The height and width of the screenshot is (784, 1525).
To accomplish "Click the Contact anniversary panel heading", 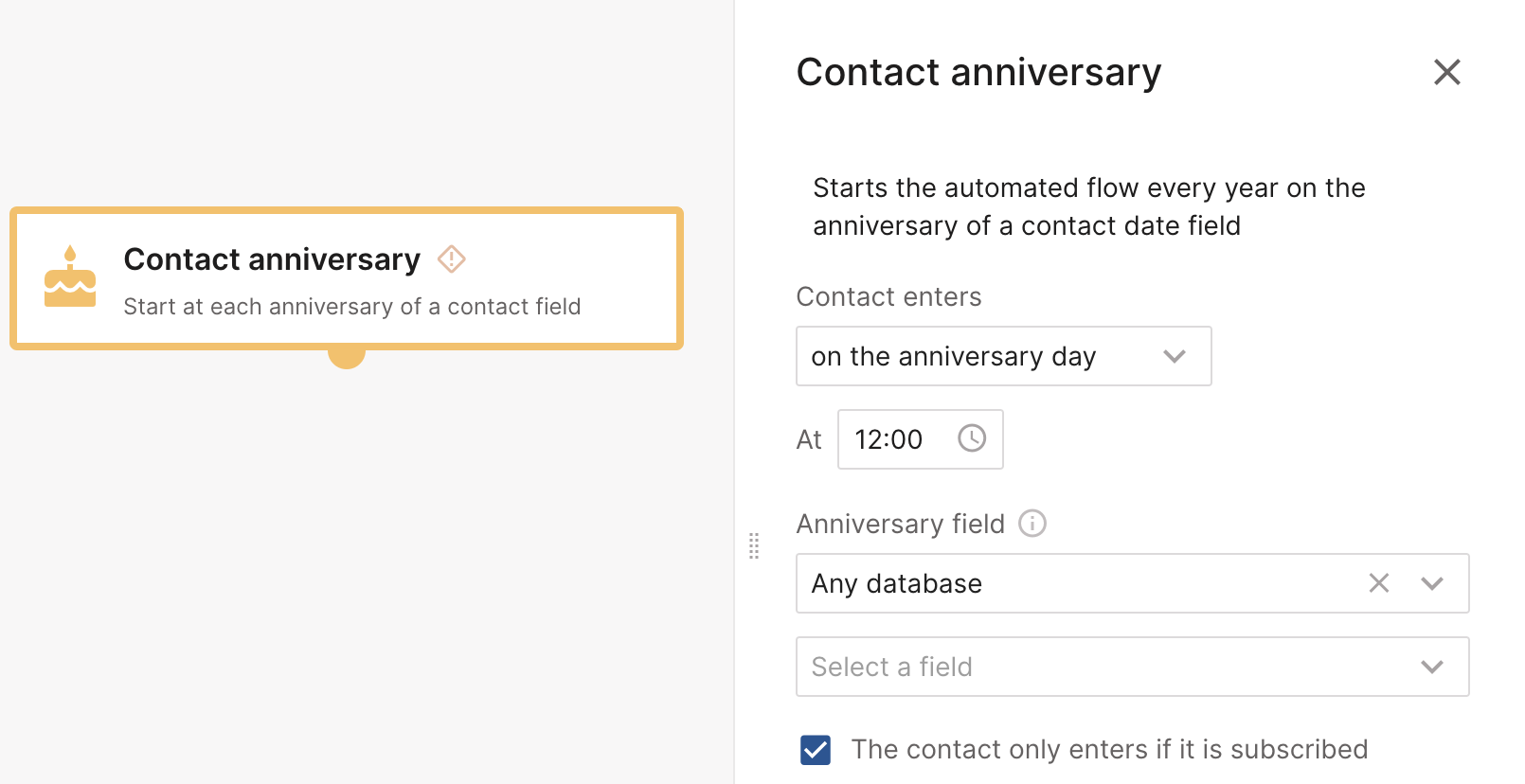I will 978,73.
